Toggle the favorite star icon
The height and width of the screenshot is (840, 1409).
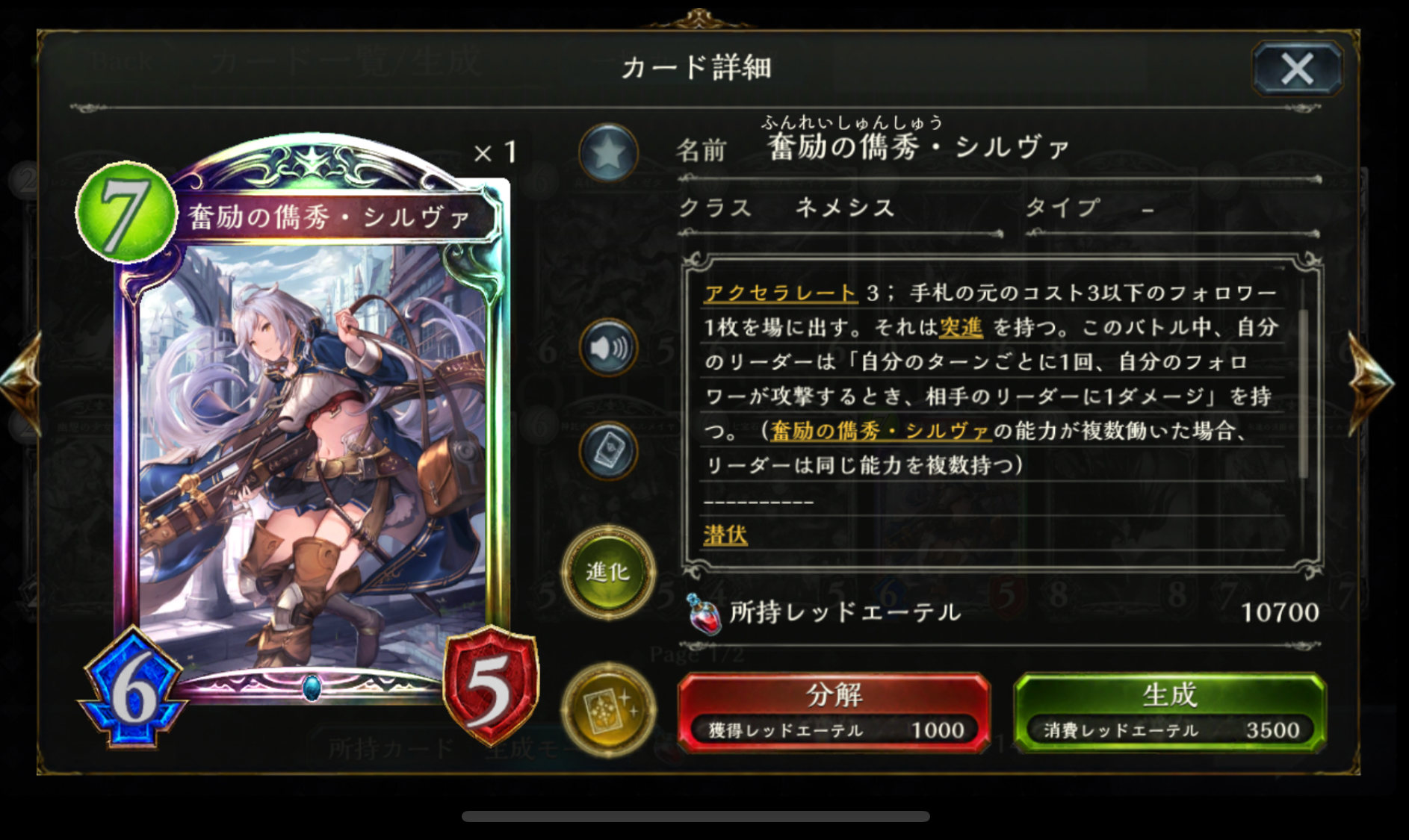tap(608, 152)
